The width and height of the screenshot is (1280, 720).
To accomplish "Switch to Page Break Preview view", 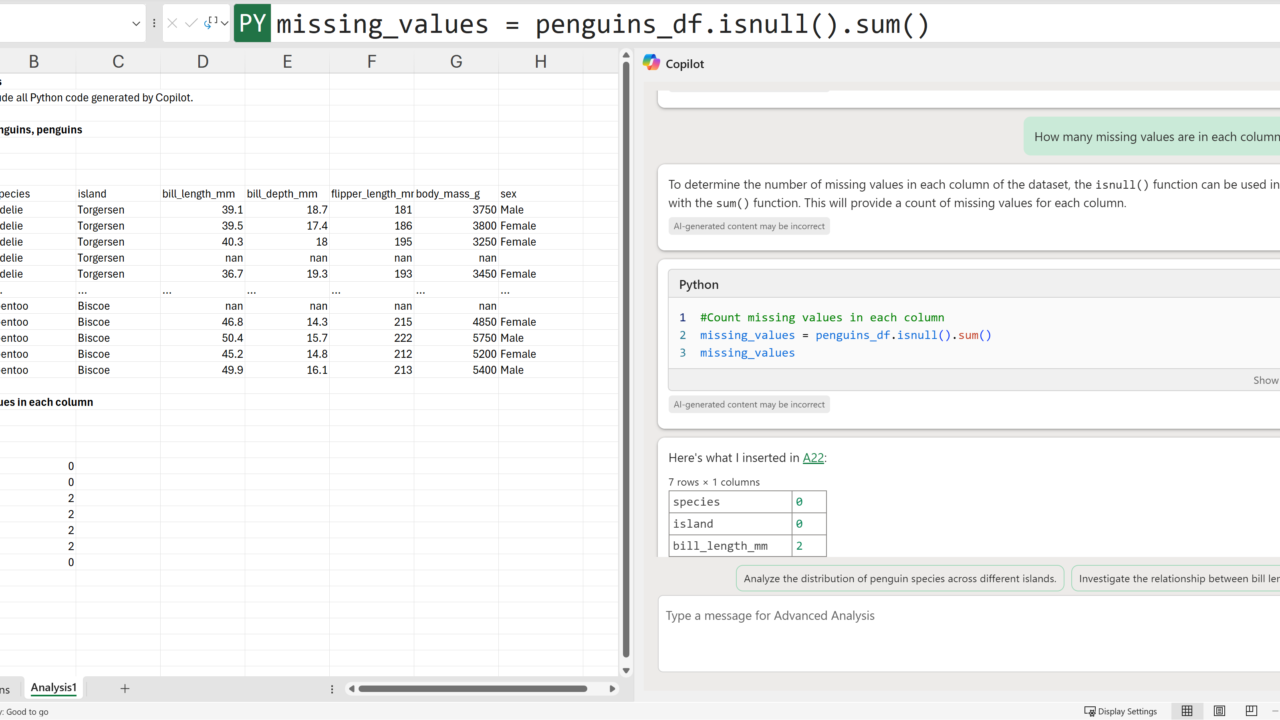I will (1251, 711).
